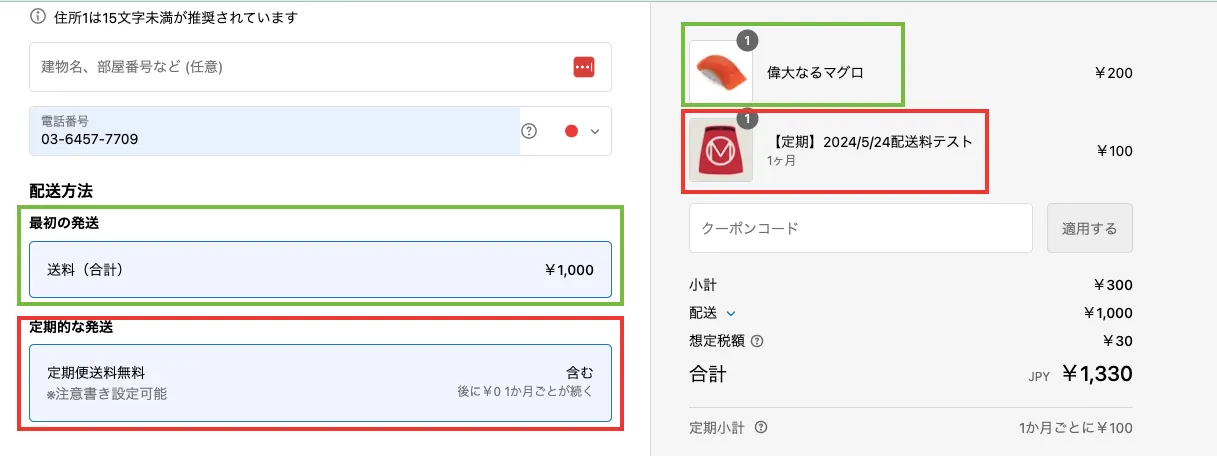
Task: Click the Japan flag red circle icon
Action: [572, 131]
